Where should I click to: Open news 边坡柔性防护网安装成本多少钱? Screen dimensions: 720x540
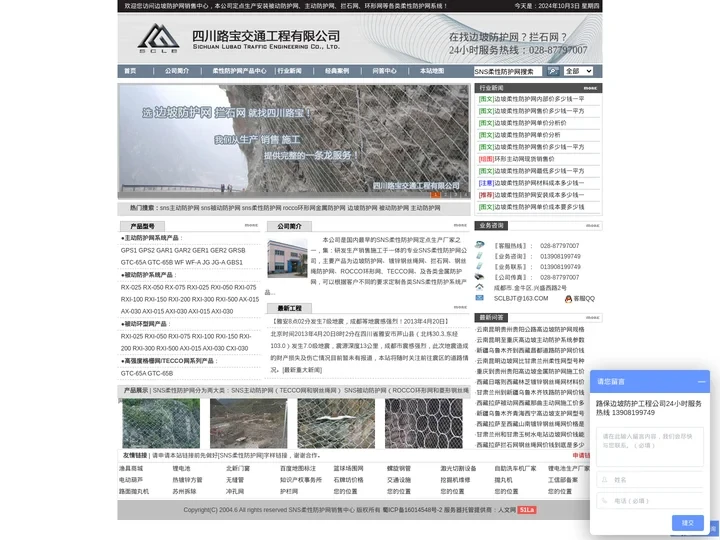point(539,195)
